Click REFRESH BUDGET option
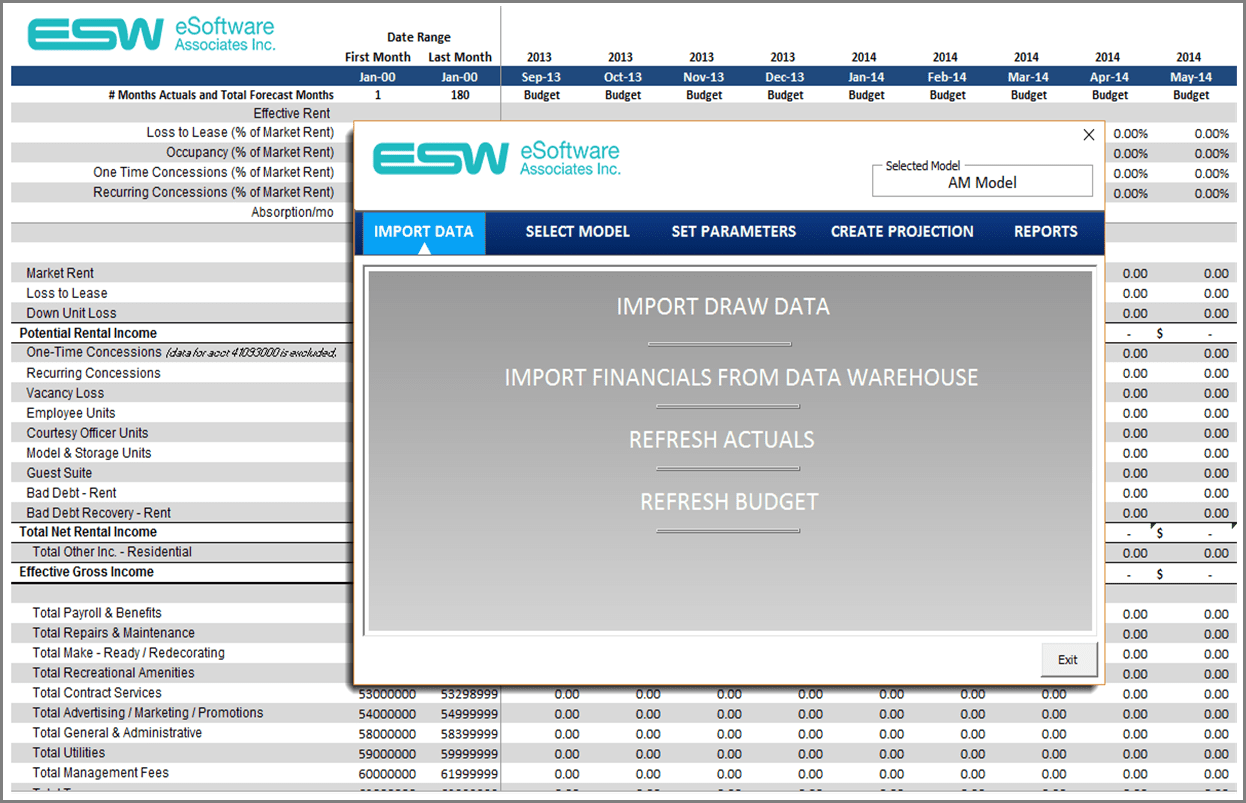This screenshot has width=1246, height=803. (x=729, y=502)
